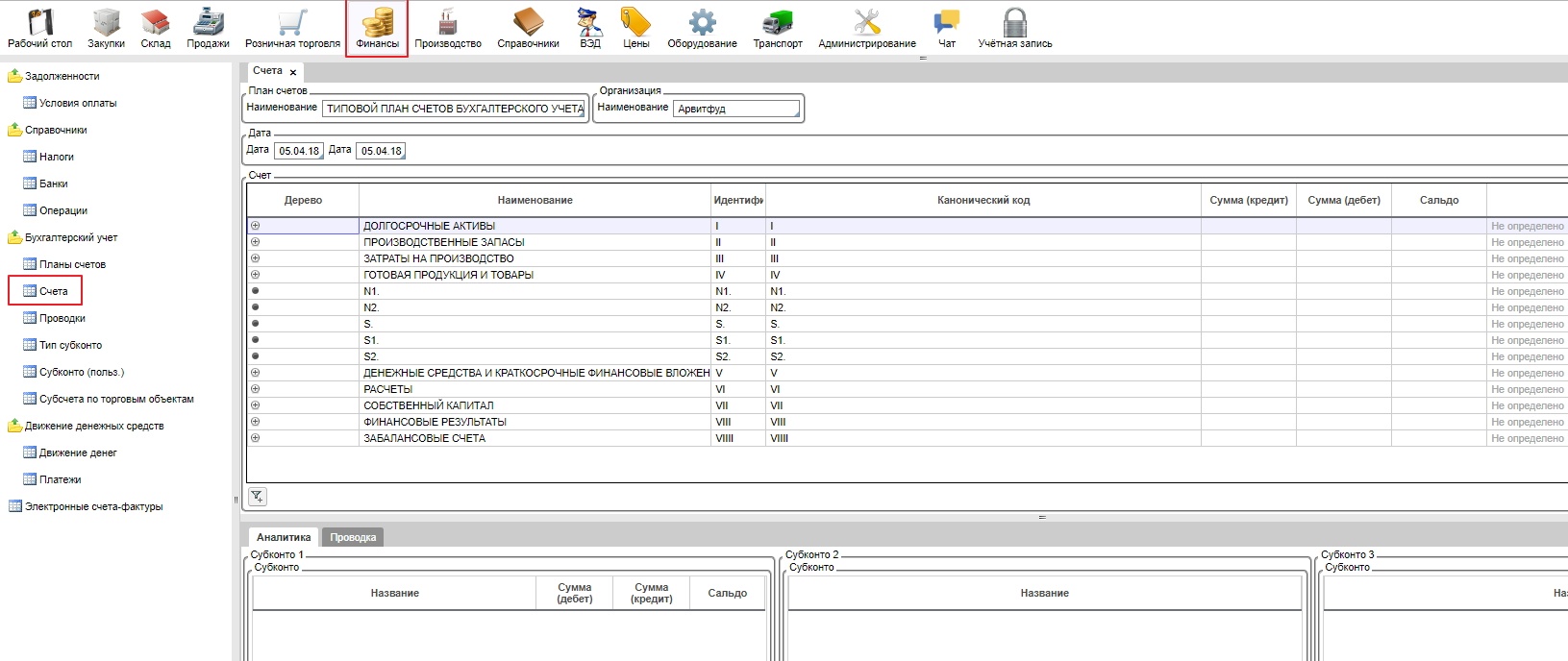
Task: Open the Организация name dropdown field
Action: click(x=736, y=109)
